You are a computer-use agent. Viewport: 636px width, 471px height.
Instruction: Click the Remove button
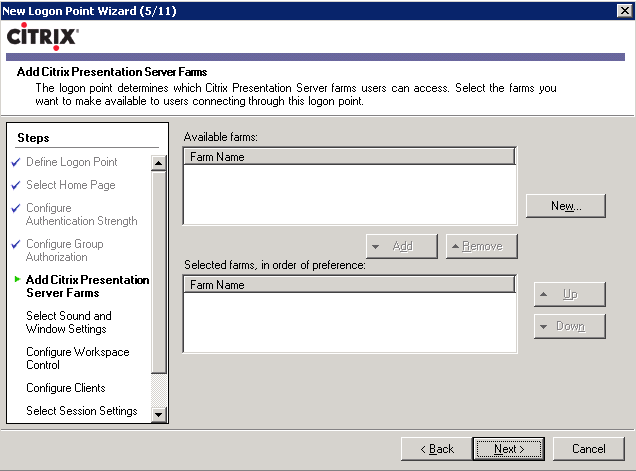482,246
